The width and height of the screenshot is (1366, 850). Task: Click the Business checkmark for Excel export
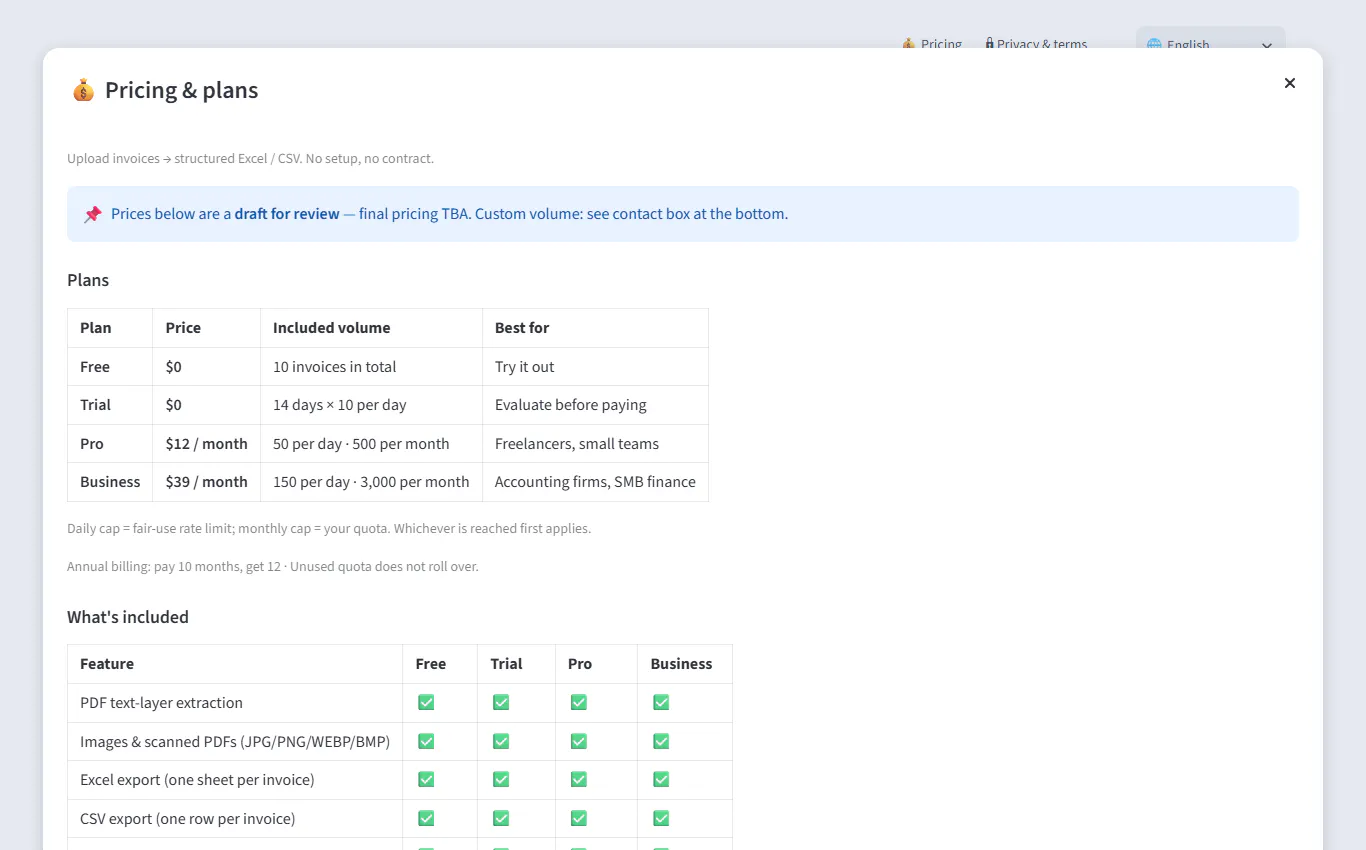(x=661, y=779)
